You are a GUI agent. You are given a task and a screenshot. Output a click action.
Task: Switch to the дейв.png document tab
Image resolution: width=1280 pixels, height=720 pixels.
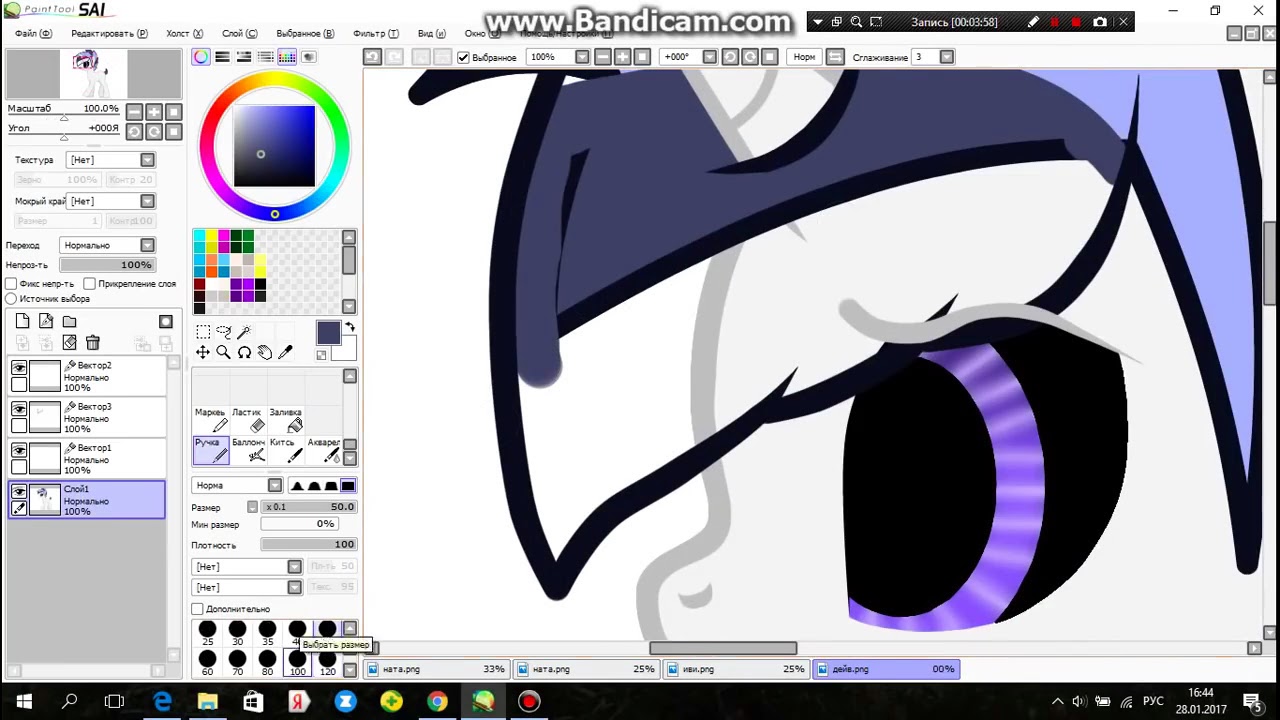[885, 669]
